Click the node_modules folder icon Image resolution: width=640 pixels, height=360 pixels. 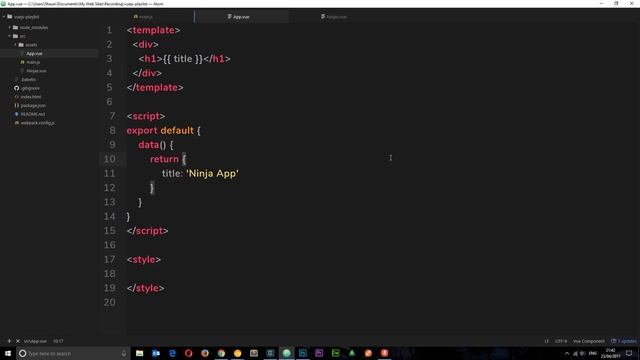click(x=16, y=27)
